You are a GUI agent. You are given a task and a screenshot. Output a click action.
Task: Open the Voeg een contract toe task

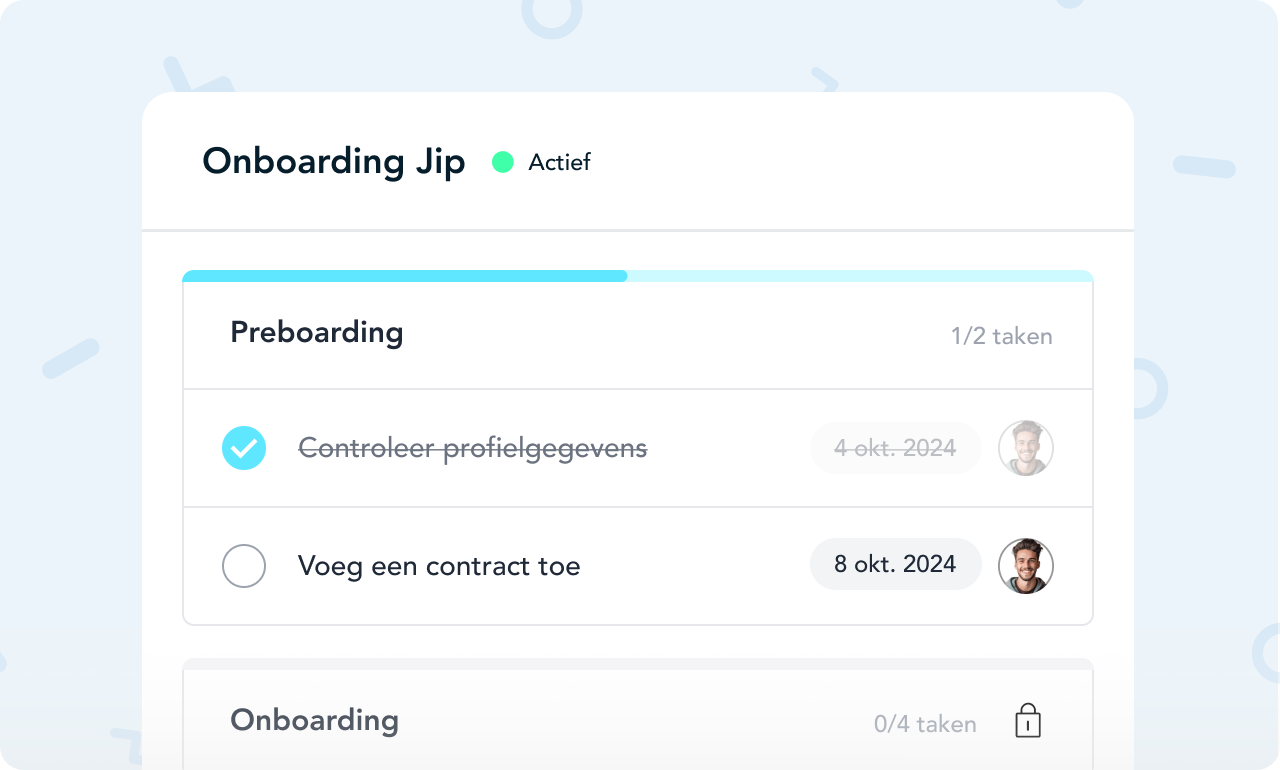pyautogui.click(x=439, y=566)
